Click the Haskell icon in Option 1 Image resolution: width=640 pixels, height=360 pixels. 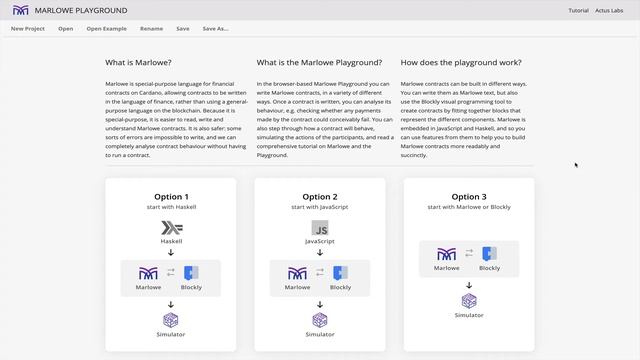tap(172, 228)
